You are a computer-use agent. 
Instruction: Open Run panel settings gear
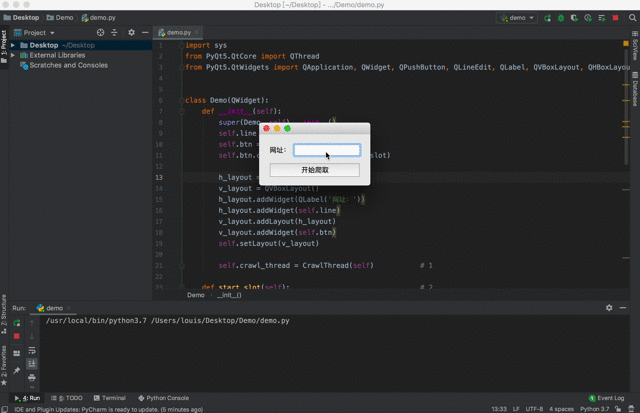(609, 308)
